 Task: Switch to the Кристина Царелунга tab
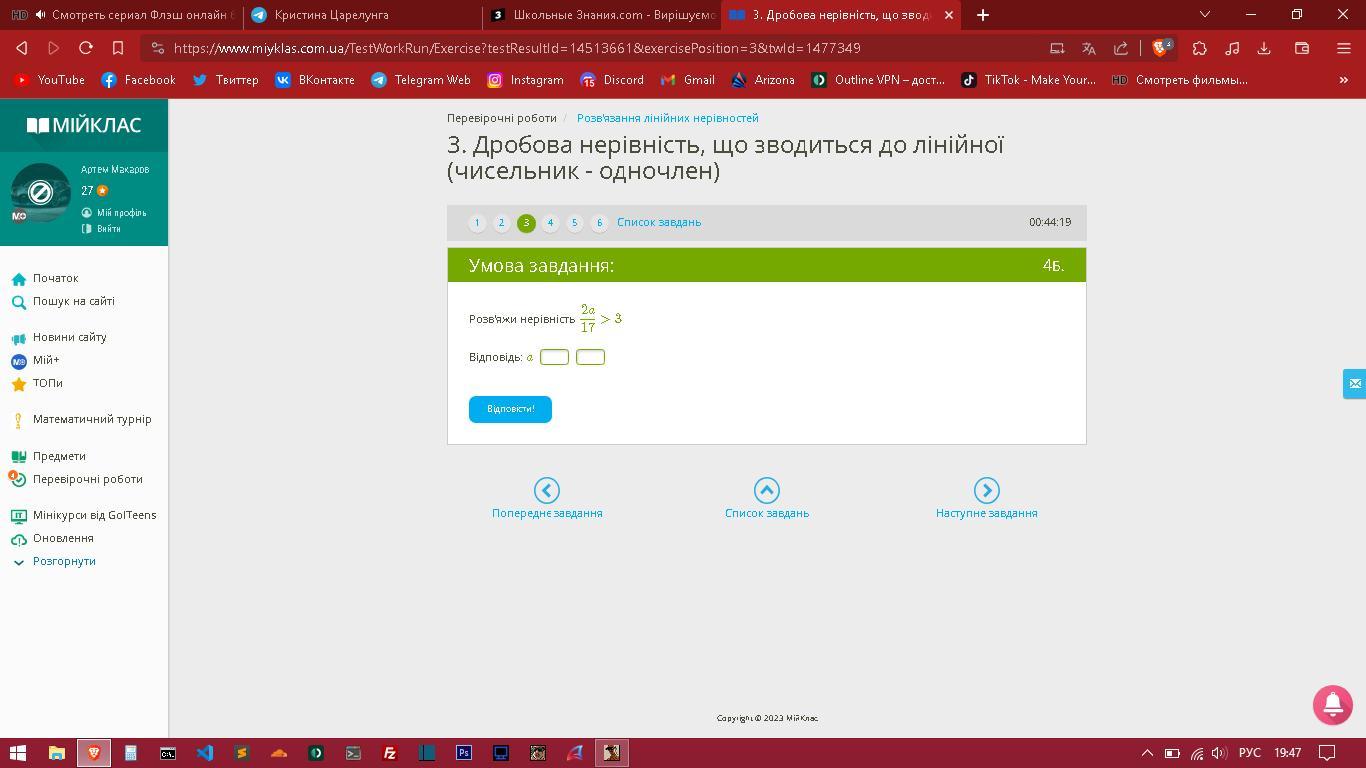tap(364, 15)
